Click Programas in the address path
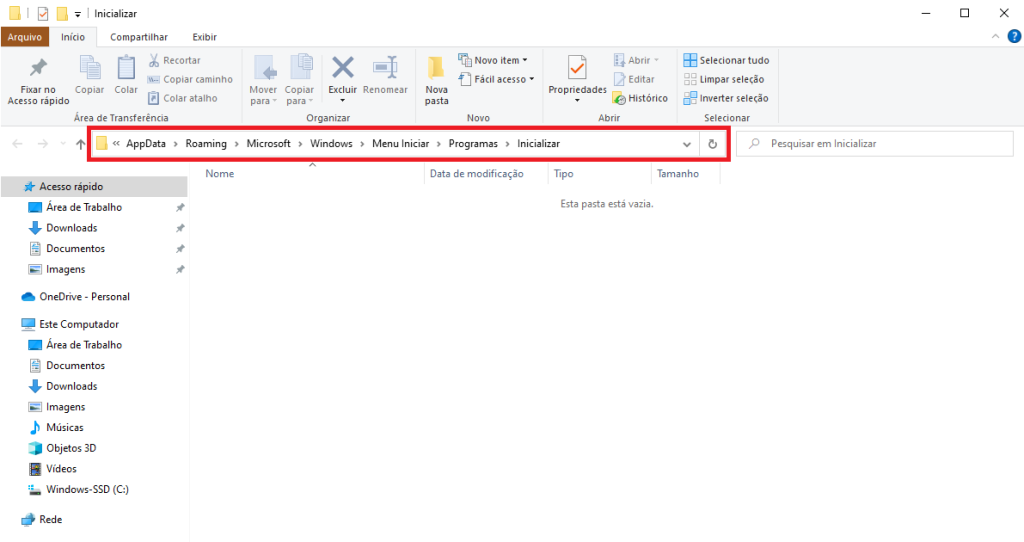The width and height of the screenshot is (1024, 542). pyautogui.click(x=473, y=144)
